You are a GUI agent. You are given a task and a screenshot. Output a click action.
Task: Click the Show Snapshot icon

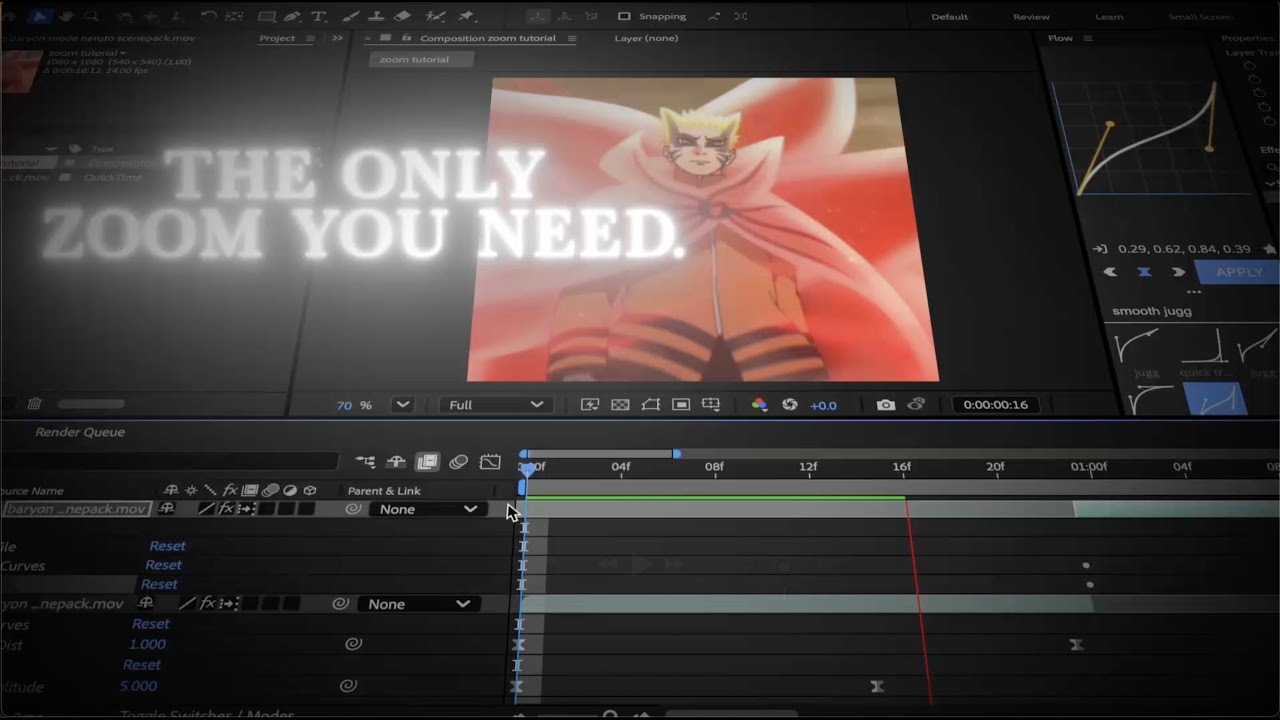click(x=916, y=405)
